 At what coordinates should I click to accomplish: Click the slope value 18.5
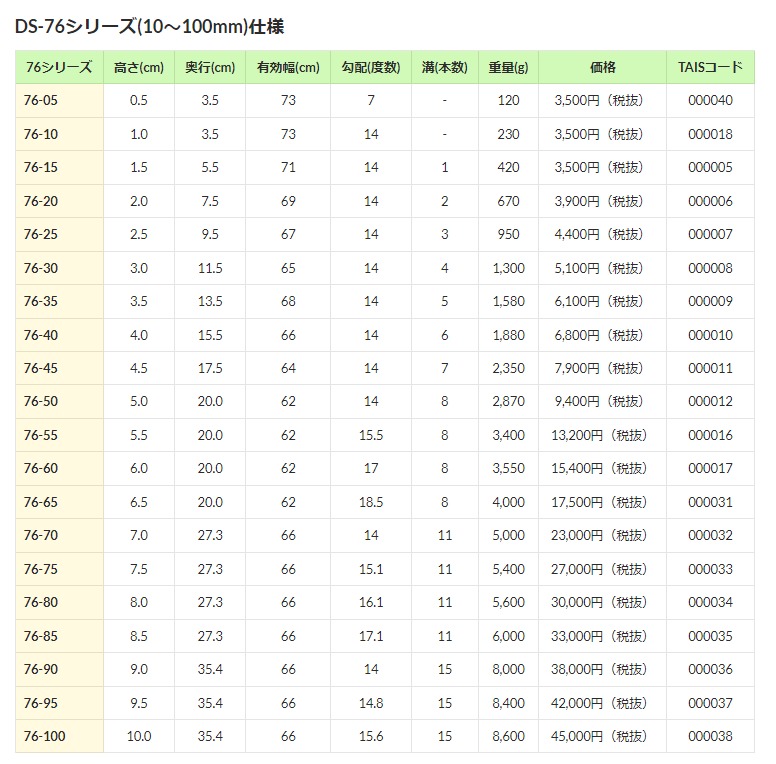point(371,502)
